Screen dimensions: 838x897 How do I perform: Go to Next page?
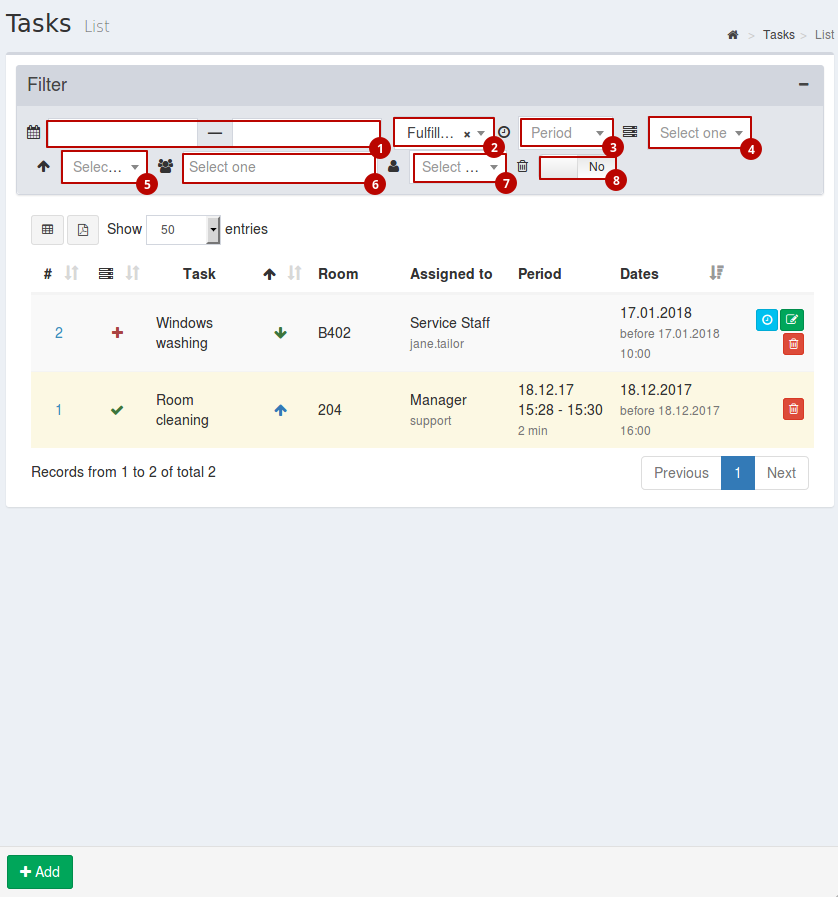(x=781, y=473)
